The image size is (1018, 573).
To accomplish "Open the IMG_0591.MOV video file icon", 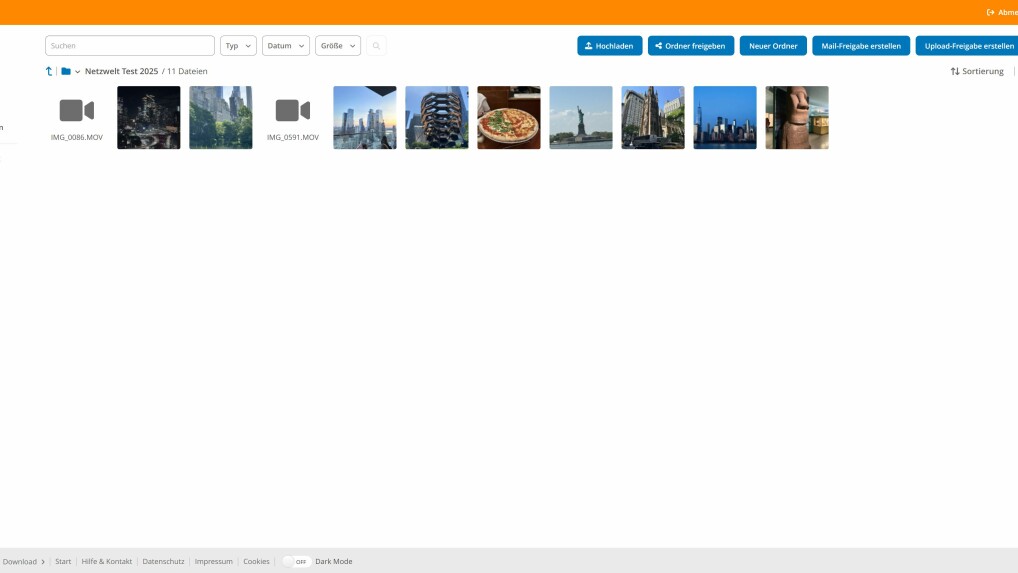I will tap(293, 111).
